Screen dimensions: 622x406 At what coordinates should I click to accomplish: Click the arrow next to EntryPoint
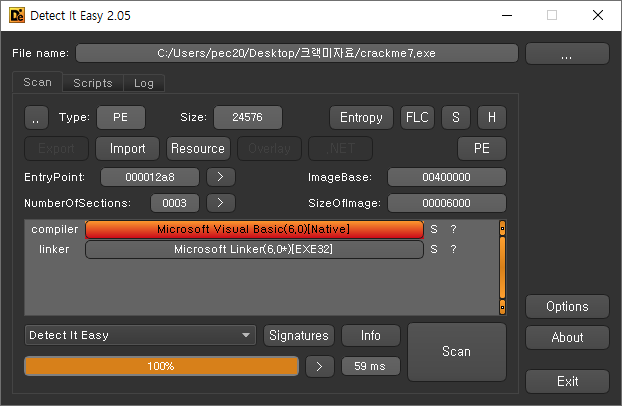(x=221, y=177)
